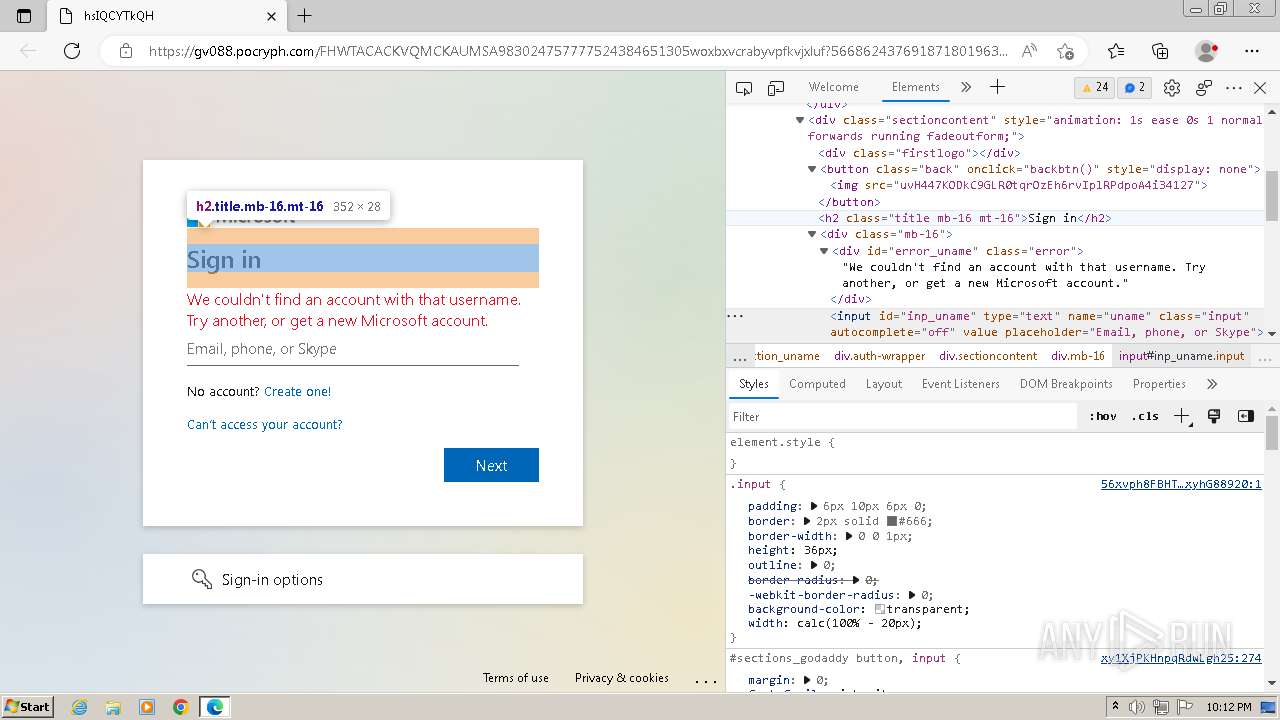Toggle the computed styles sidebar
The height and width of the screenshot is (720, 1280).
point(1246,417)
